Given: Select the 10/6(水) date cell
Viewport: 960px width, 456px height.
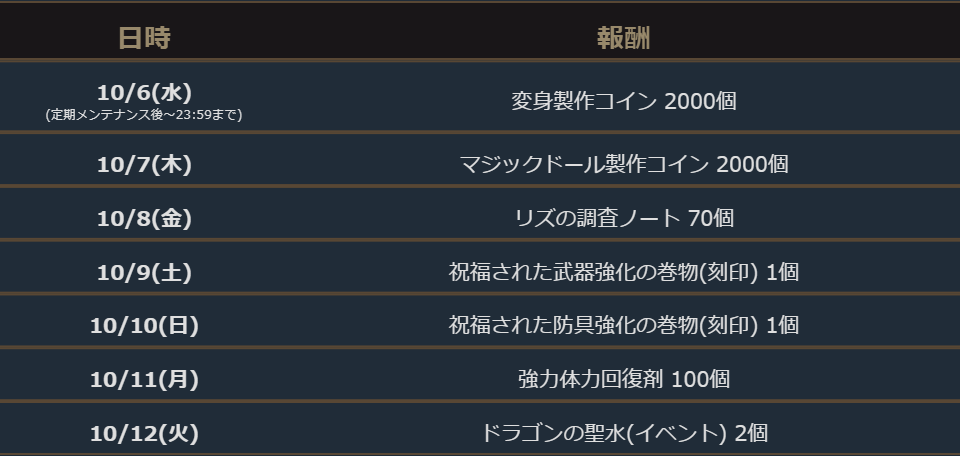Looking at the screenshot, I should pos(144,92).
